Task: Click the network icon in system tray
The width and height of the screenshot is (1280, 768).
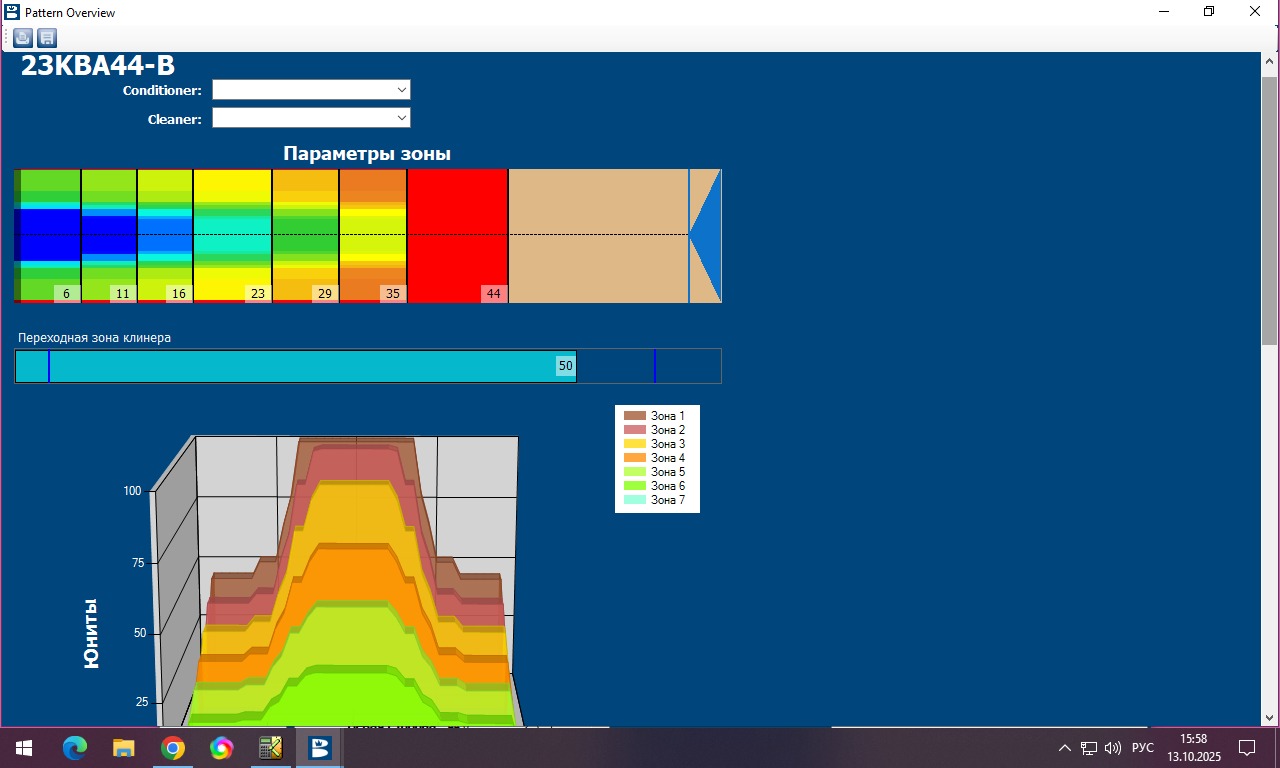Action: tap(1089, 748)
